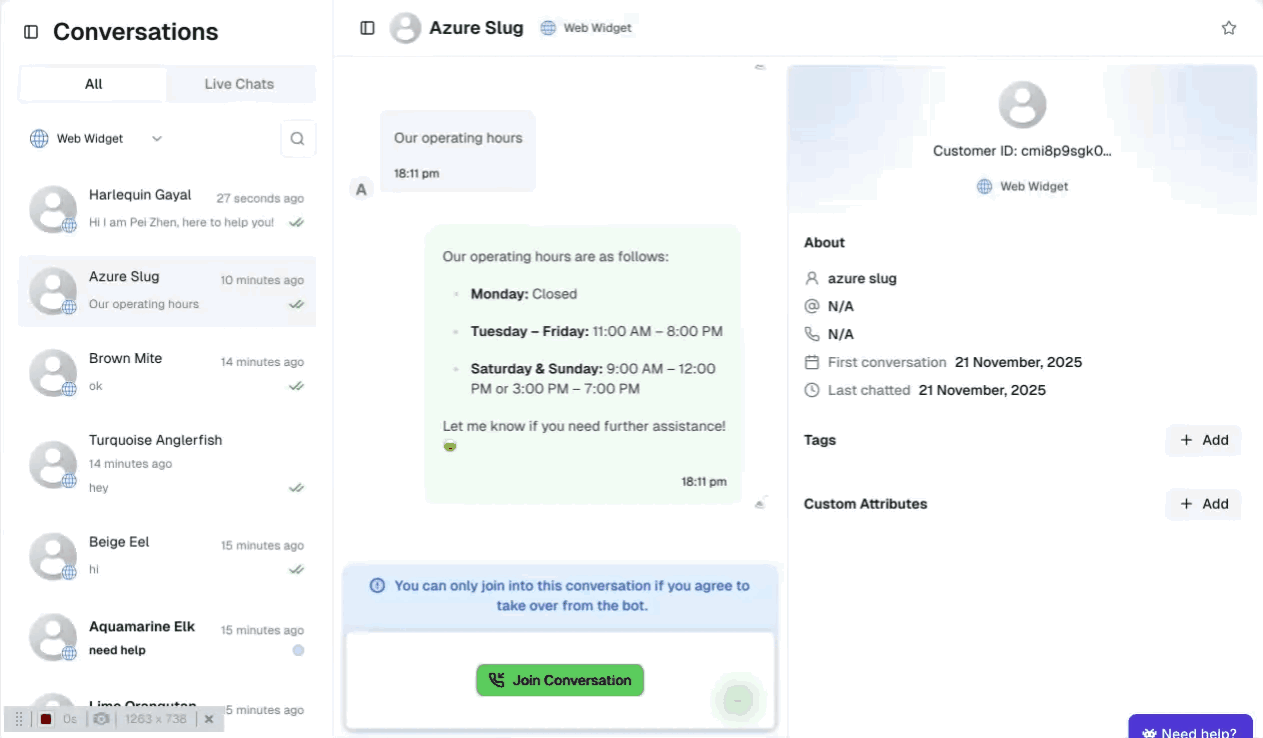The width and height of the screenshot is (1263, 738).
Task: Click the red stop square in recorder bar
Action: pyautogui.click(x=46, y=719)
